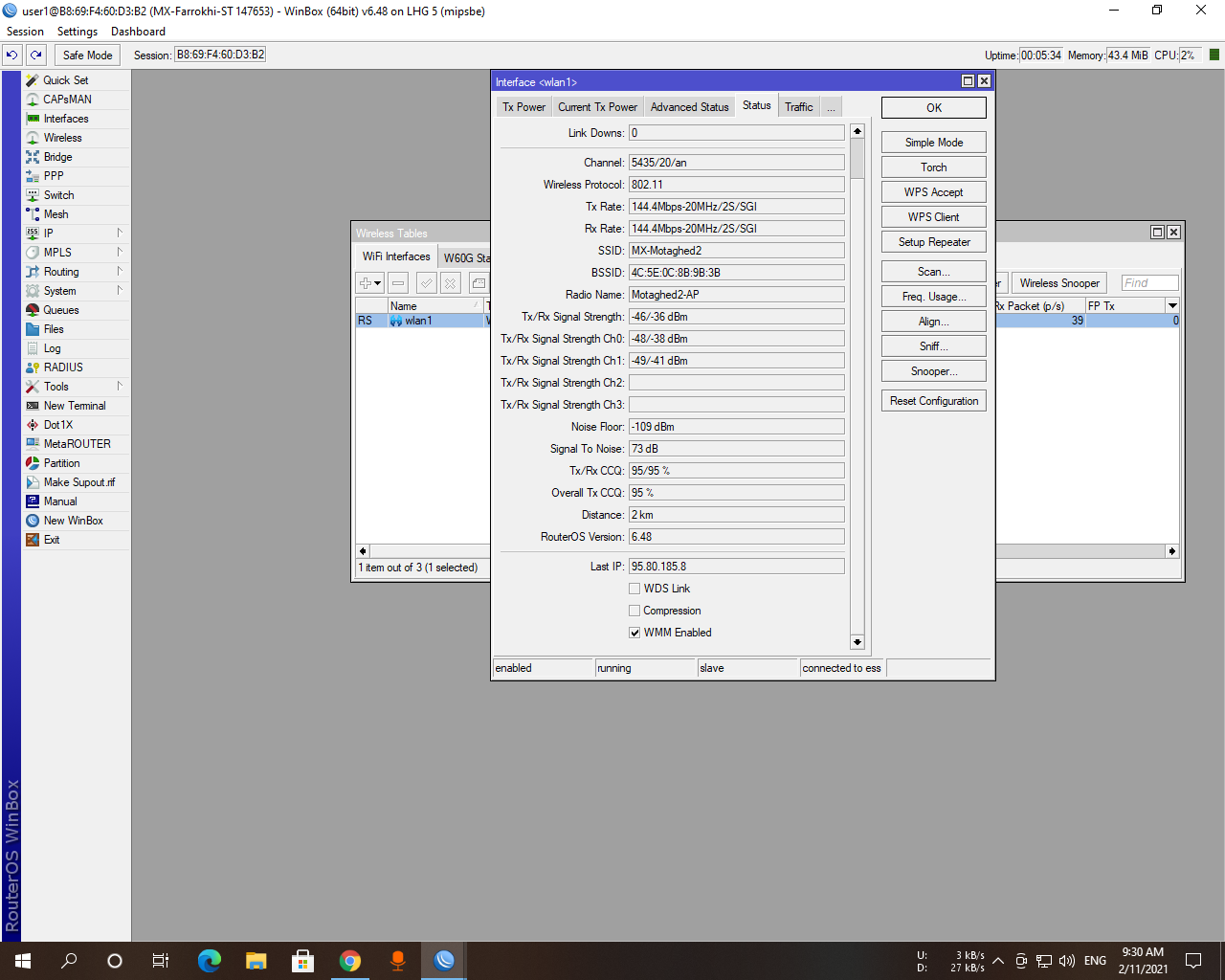This screenshot has width=1225, height=980.
Task: Toggle Compression checkbox
Action: coord(635,611)
